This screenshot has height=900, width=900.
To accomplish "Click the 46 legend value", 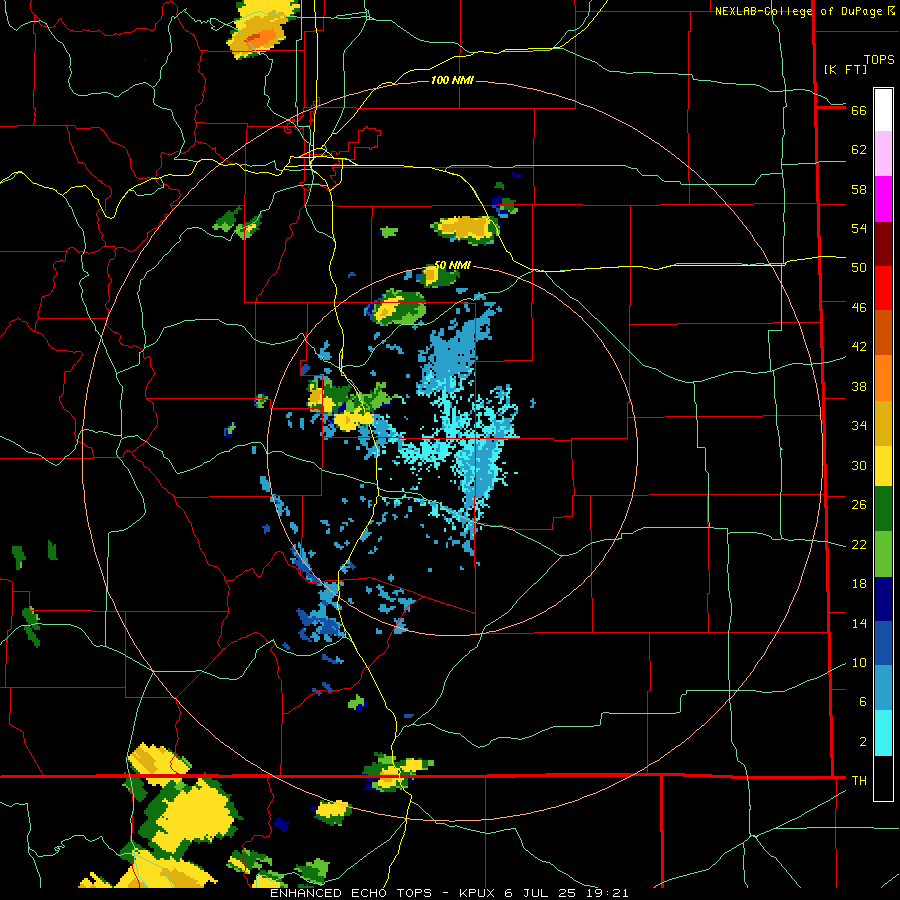I will [859, 308].
